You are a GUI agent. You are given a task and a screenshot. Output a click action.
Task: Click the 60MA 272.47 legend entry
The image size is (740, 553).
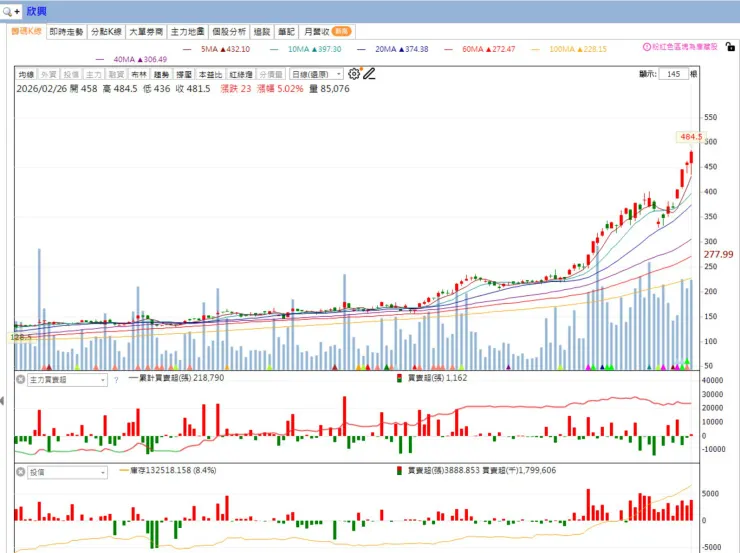tap(480, 49)
